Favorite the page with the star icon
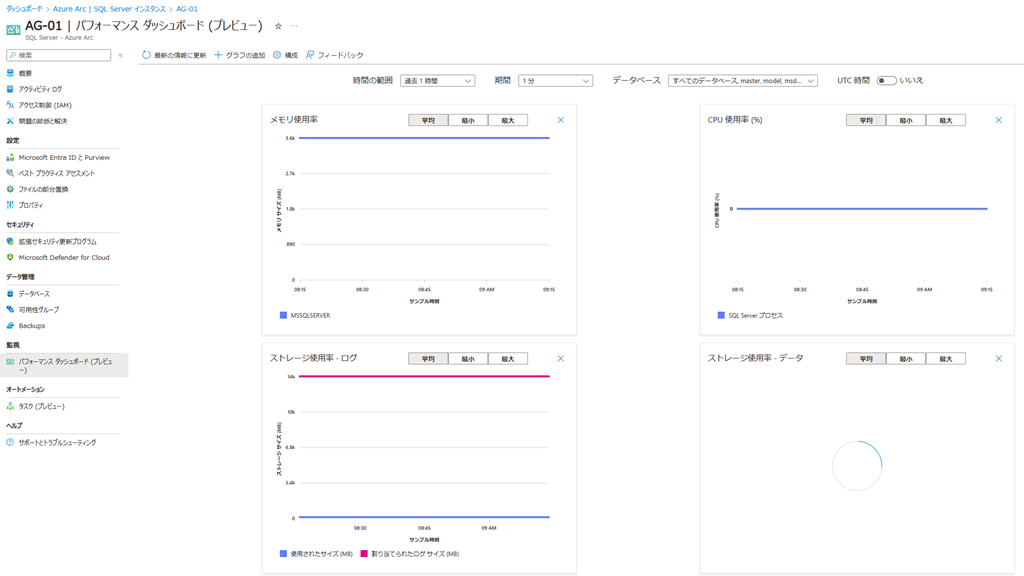Viewport: 1024px width, 576px height. [278, 26]
